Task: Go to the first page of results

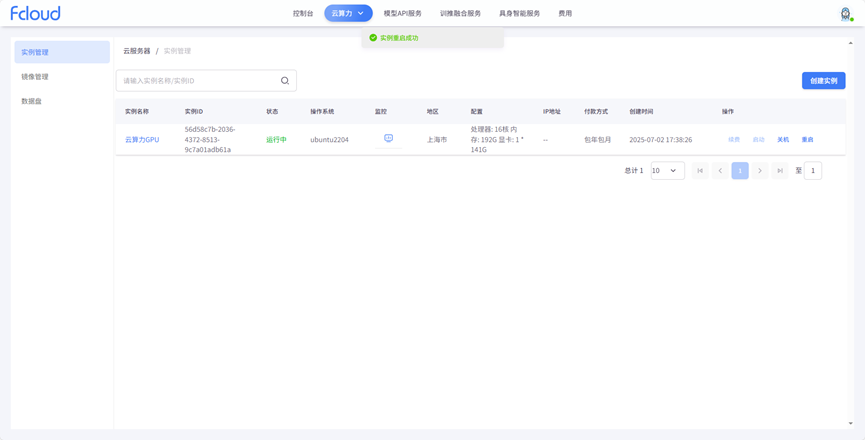Action: 700,171
